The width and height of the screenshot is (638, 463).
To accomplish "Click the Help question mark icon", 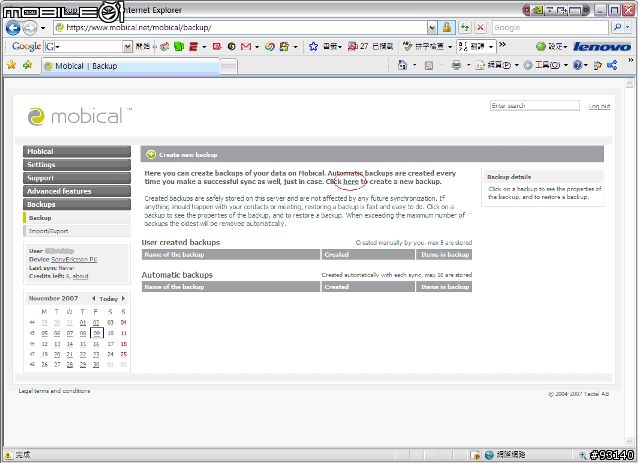I will (577, 65).
